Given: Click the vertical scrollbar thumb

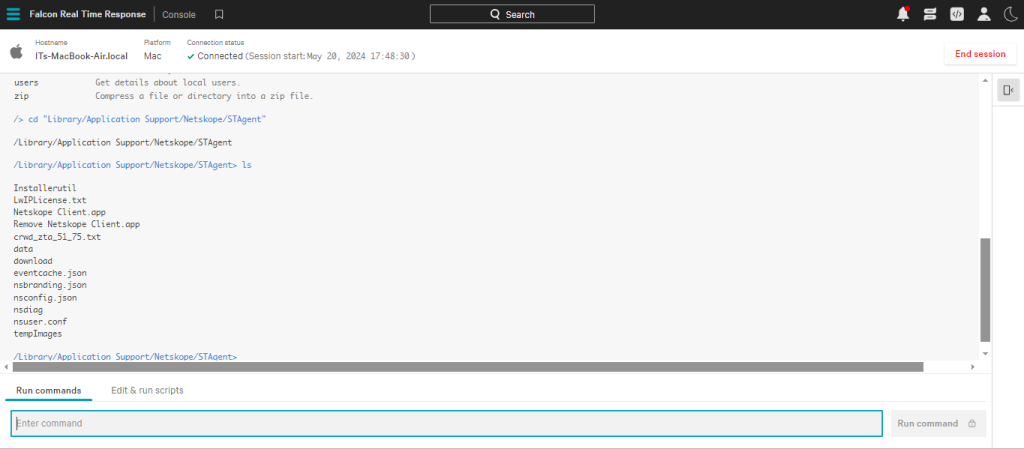Looking at the screenshot, I should (x=985, y=290).
